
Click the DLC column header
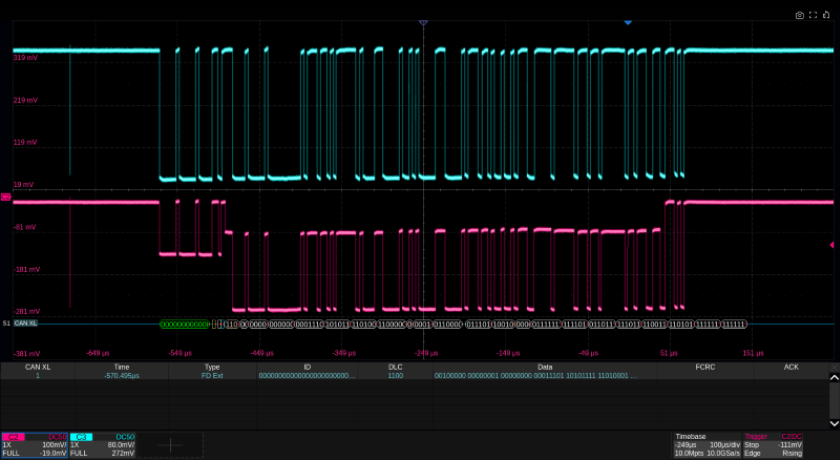pos(395,367)
